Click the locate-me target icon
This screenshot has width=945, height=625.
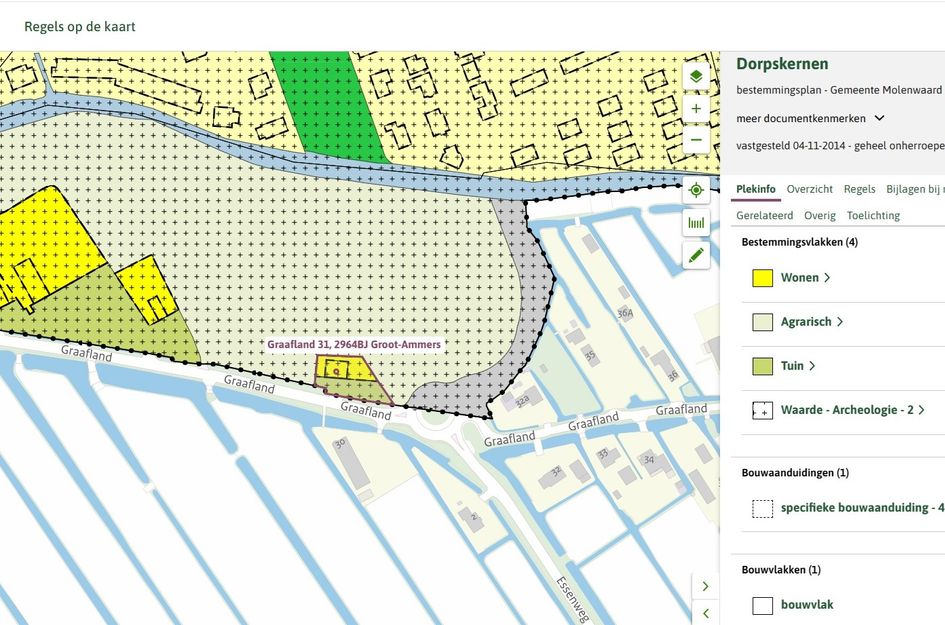[696, 190]
